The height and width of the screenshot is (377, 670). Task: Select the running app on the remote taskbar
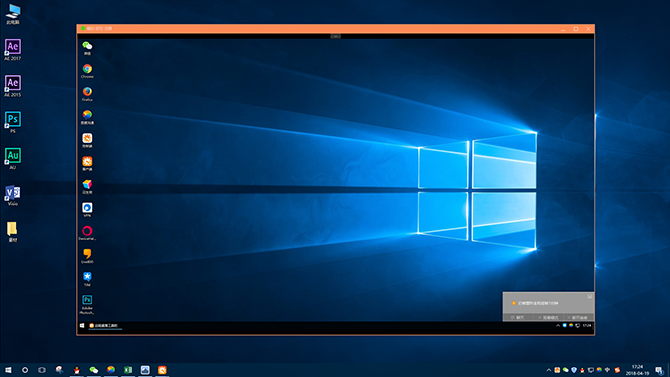[x=105, y=326]
